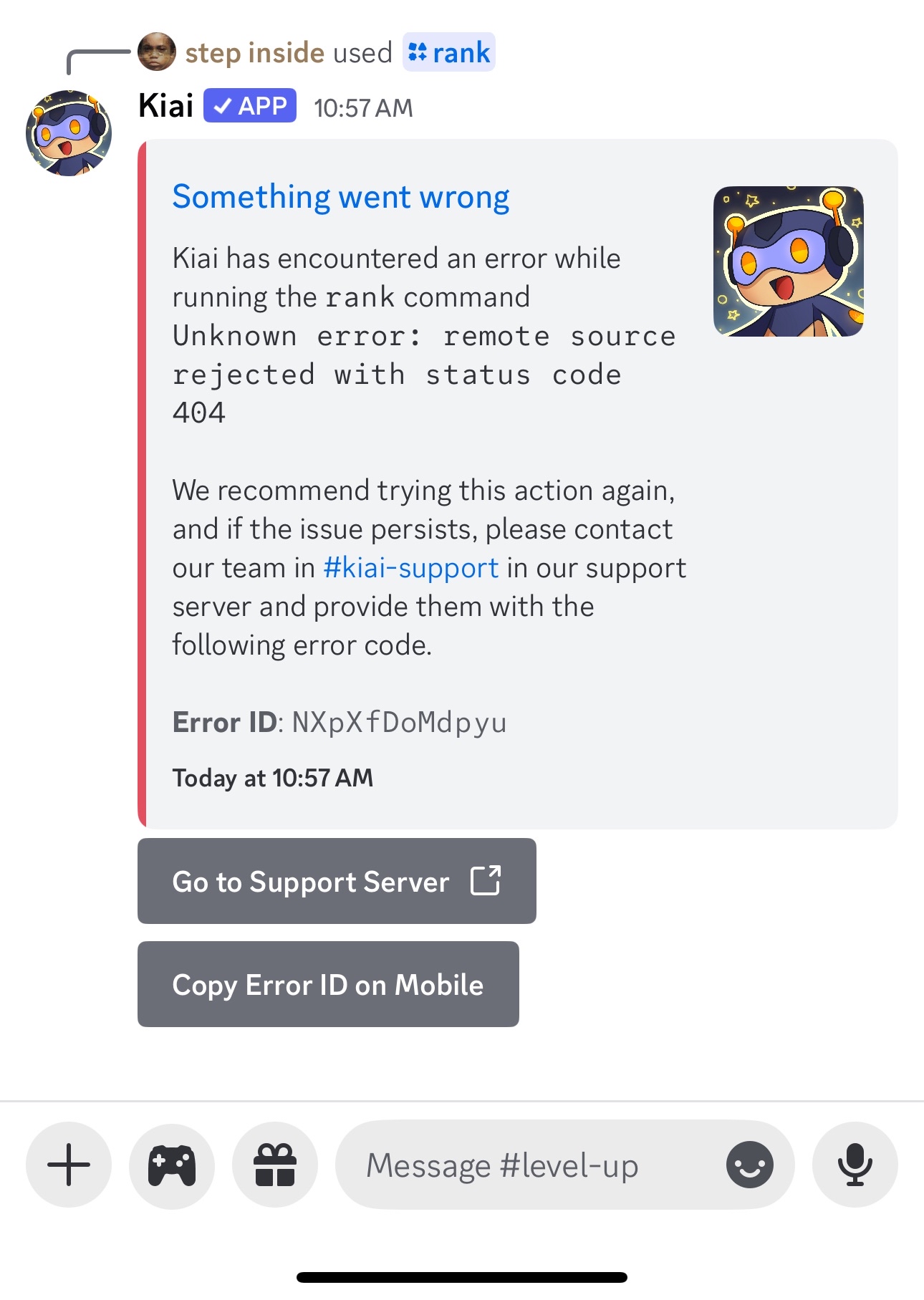The image size is (924, 1300).
Task: Open the game controller activities icon
Action: coord(172,1165)
